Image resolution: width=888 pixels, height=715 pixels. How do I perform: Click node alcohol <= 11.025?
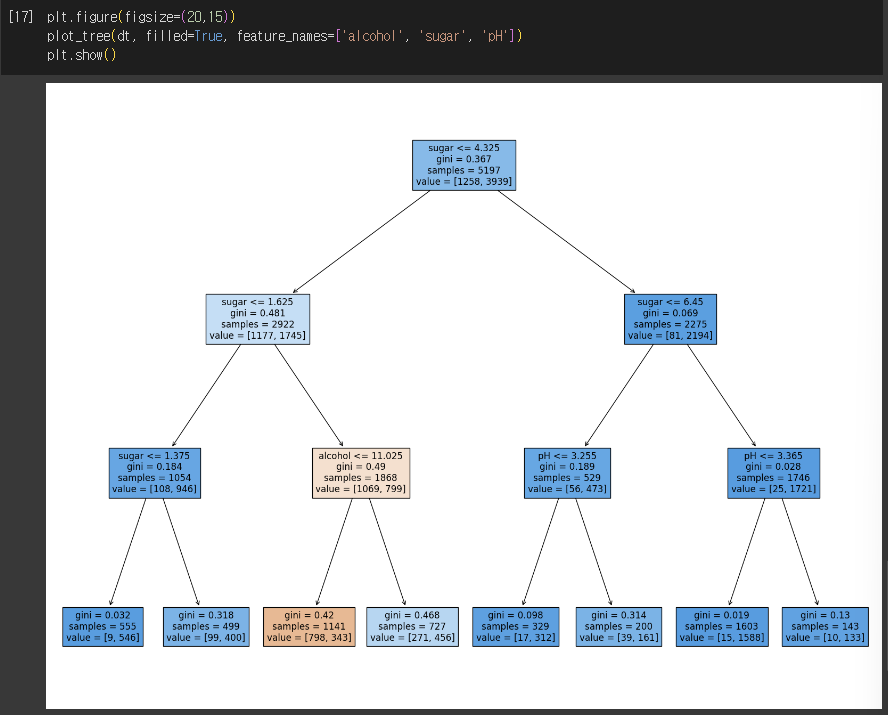click(361, 473)
